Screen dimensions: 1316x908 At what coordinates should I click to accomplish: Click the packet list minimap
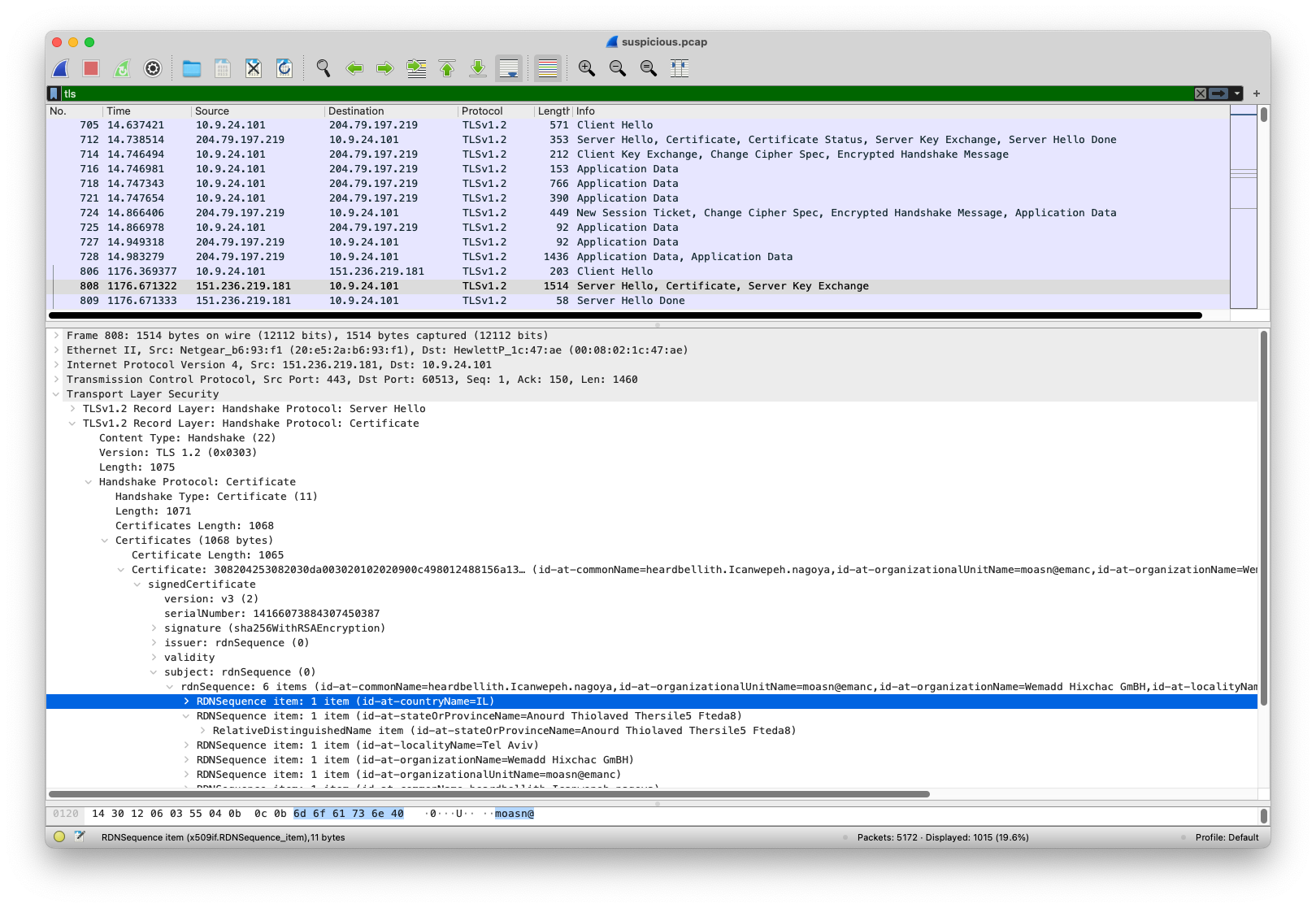tap(1244, 207)
